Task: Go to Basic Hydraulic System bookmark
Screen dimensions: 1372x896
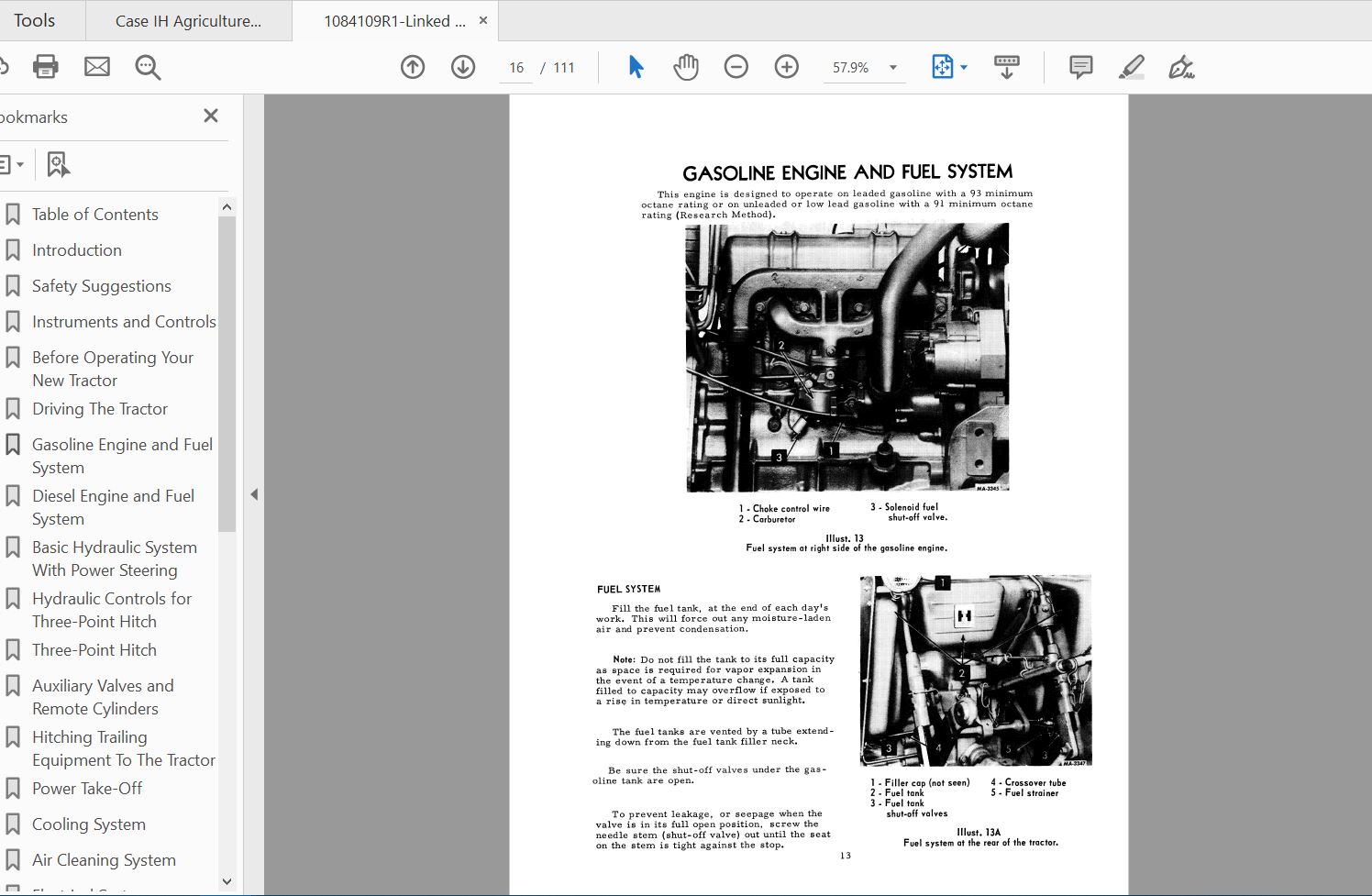Action: 115,559
